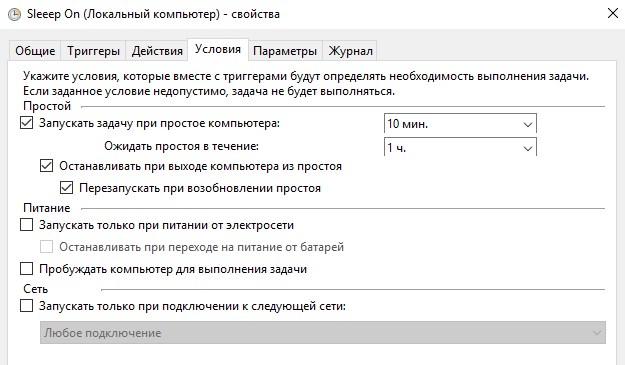This screenshot has width=625, height=365.
Task: Select the Условия tab
Action: coord(218,49)
